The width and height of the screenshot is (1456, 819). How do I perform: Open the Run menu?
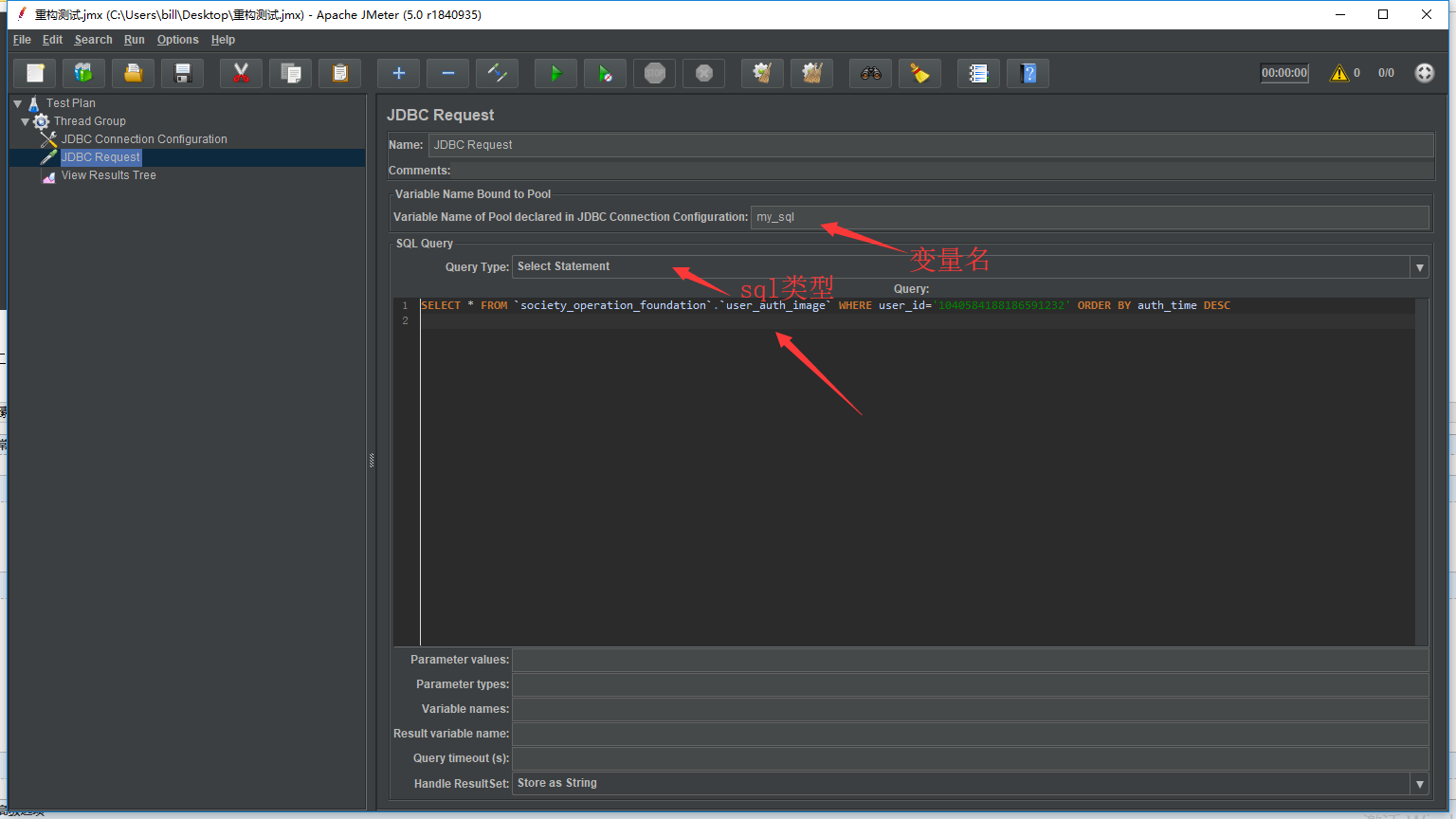pos(135,40)
